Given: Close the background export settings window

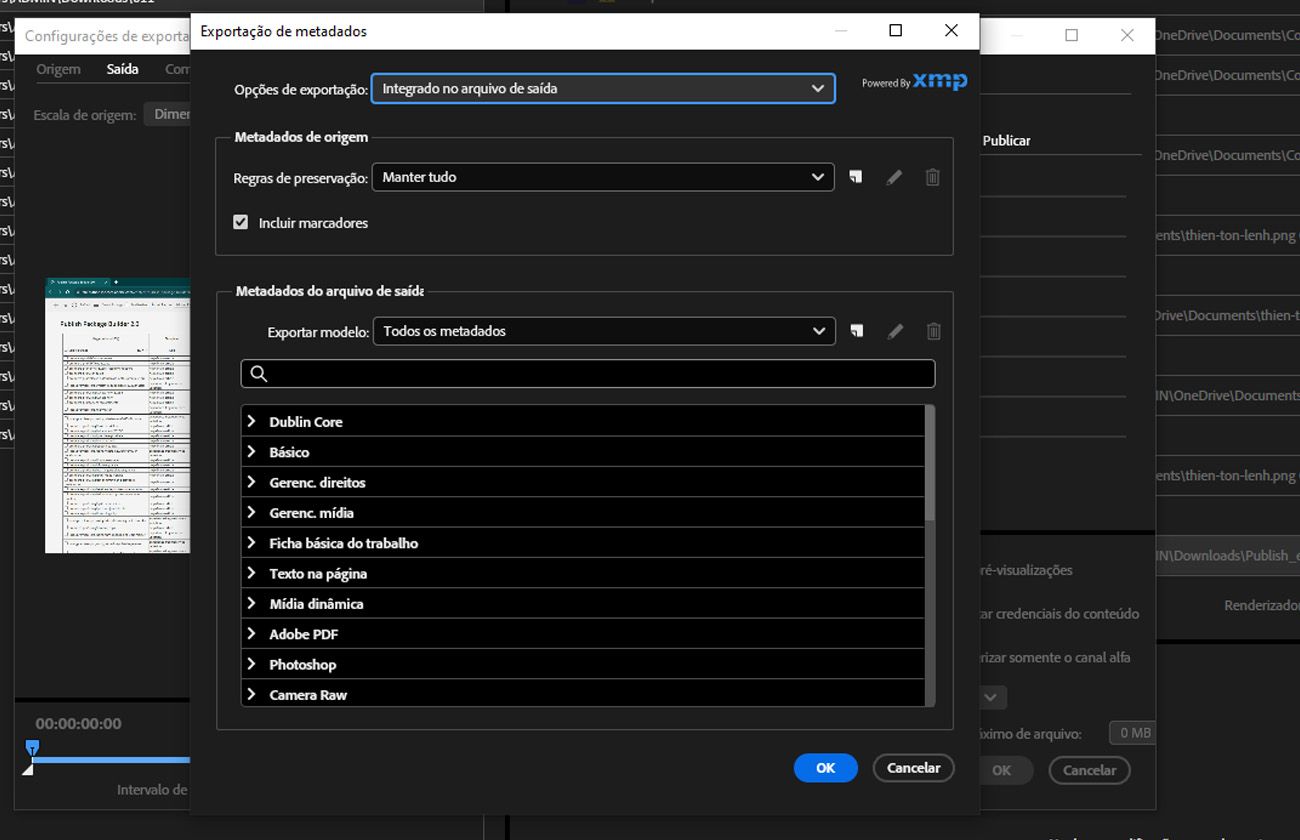Looking at the screenshot, I should click(1127, 35).
